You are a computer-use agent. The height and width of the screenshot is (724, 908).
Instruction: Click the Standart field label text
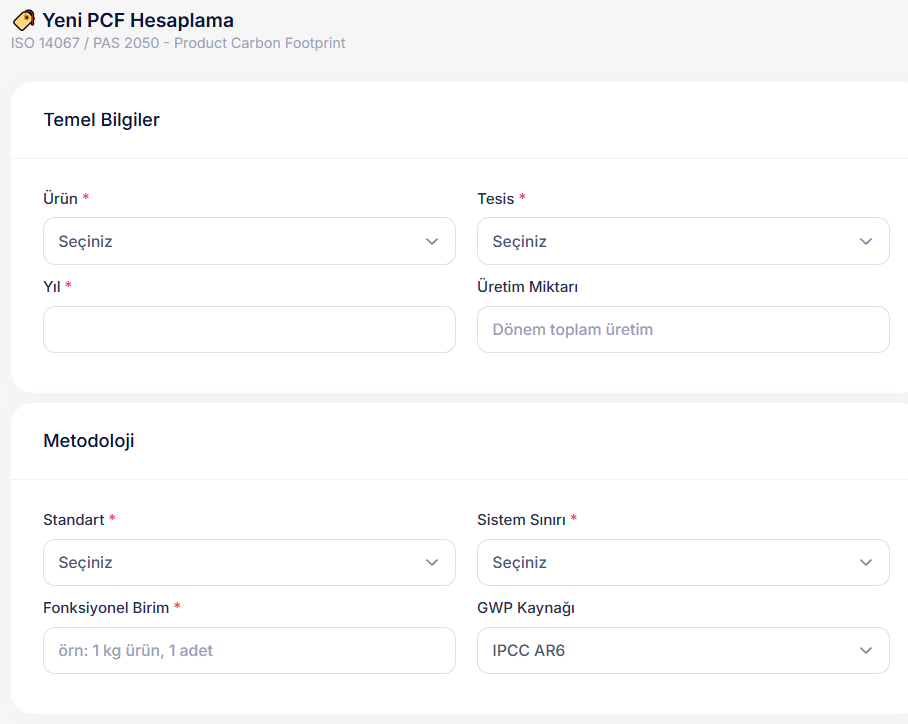[x=73, y=520]
